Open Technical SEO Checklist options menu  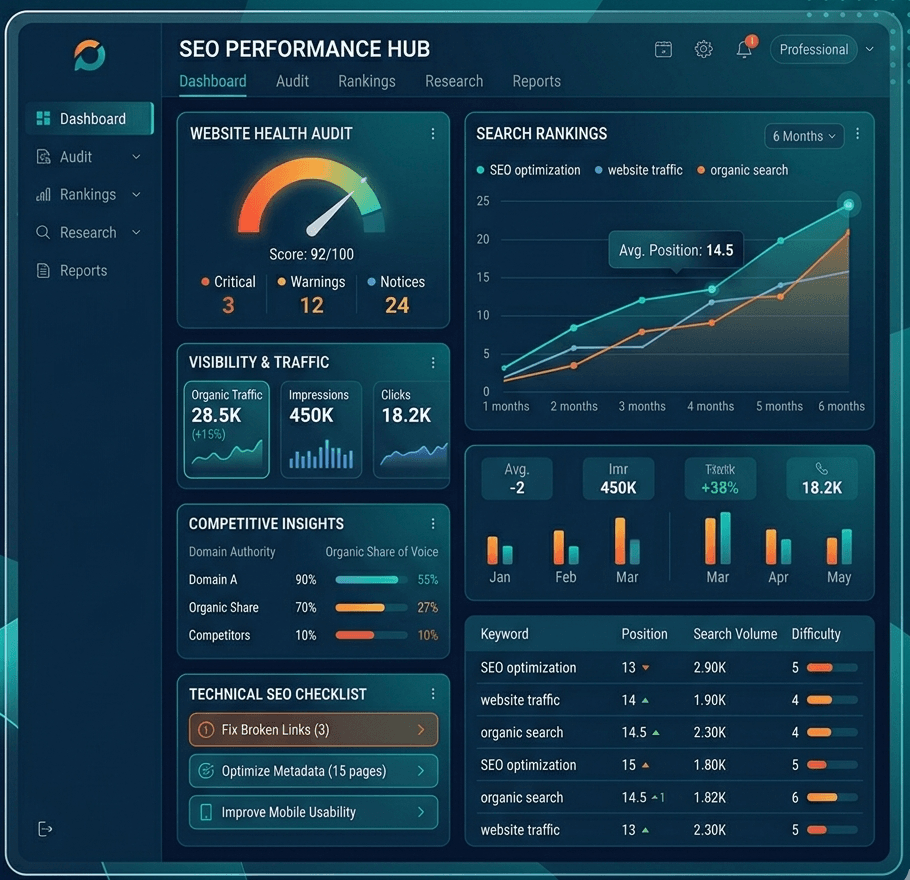433,694
